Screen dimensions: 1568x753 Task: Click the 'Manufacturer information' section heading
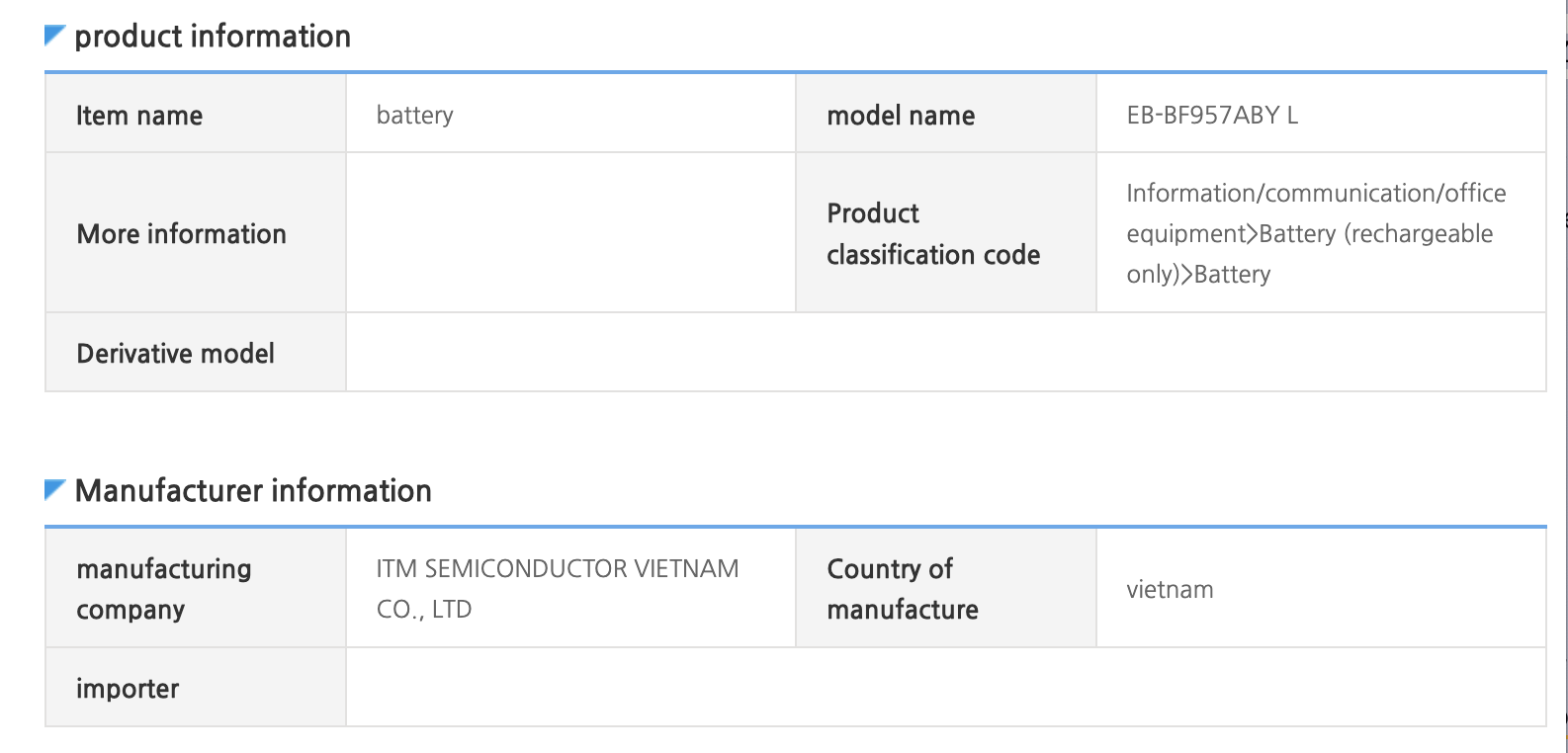253,490
